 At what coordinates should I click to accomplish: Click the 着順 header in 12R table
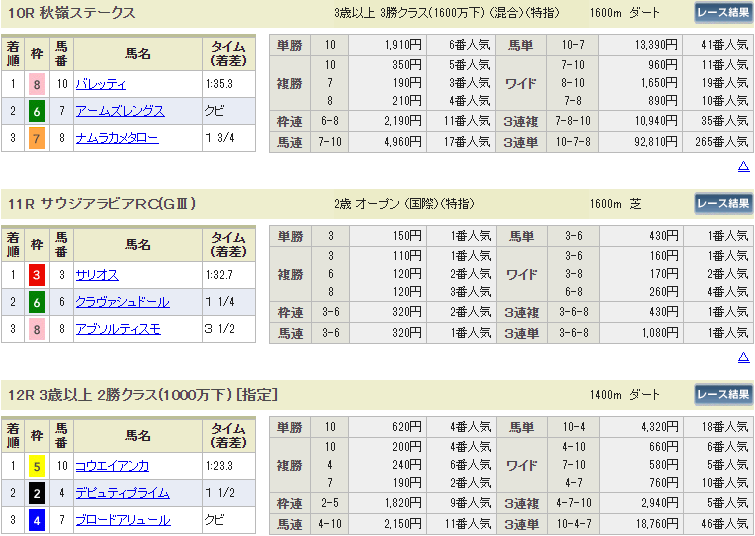tap(13, 435)
